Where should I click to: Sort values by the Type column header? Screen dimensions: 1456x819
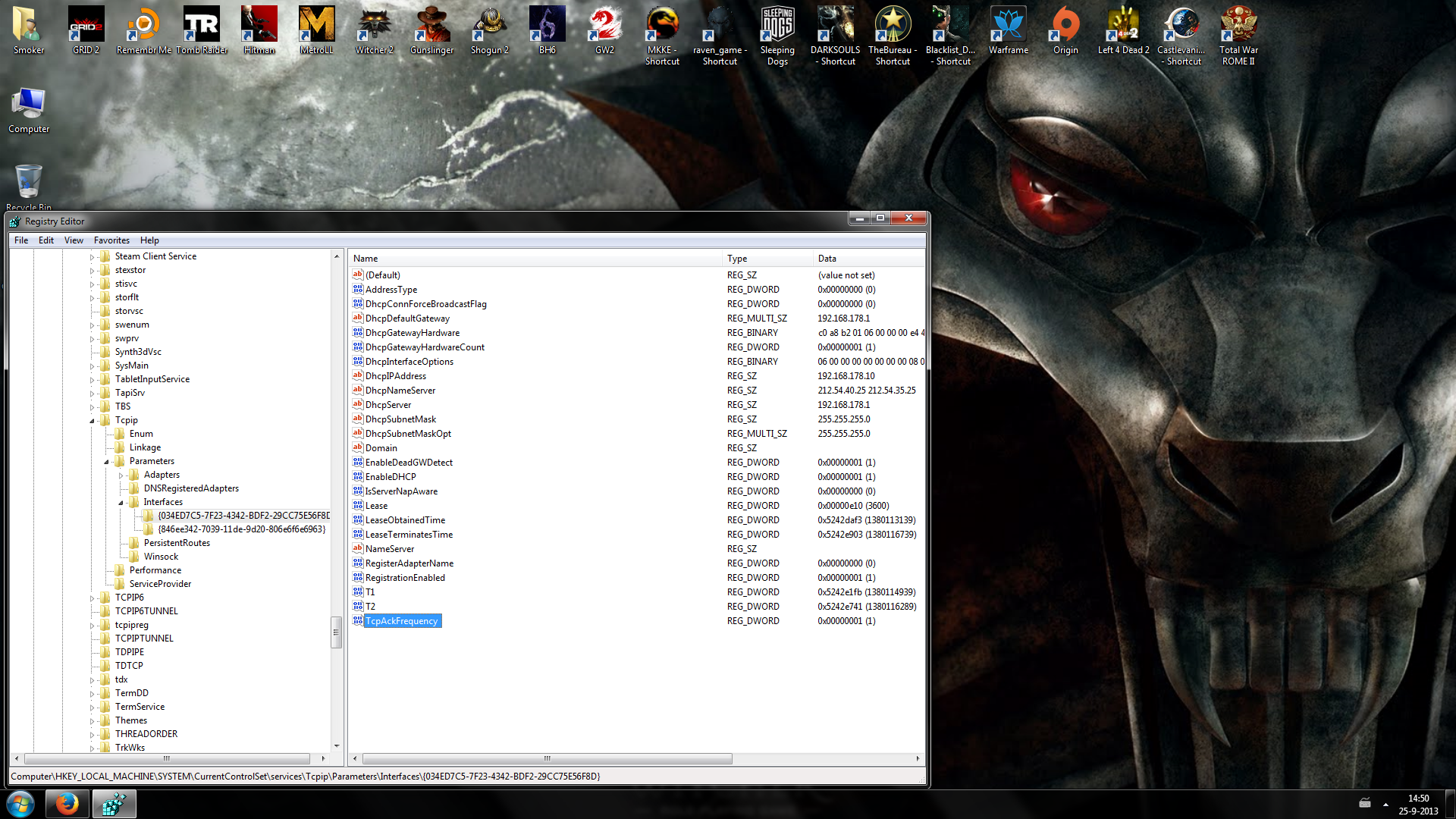click(767, 259)
